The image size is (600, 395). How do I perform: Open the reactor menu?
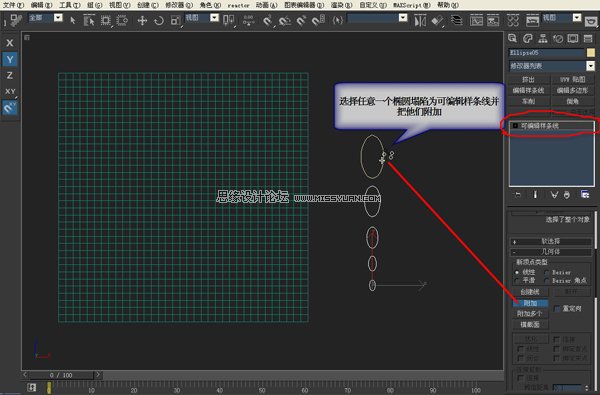238,5
